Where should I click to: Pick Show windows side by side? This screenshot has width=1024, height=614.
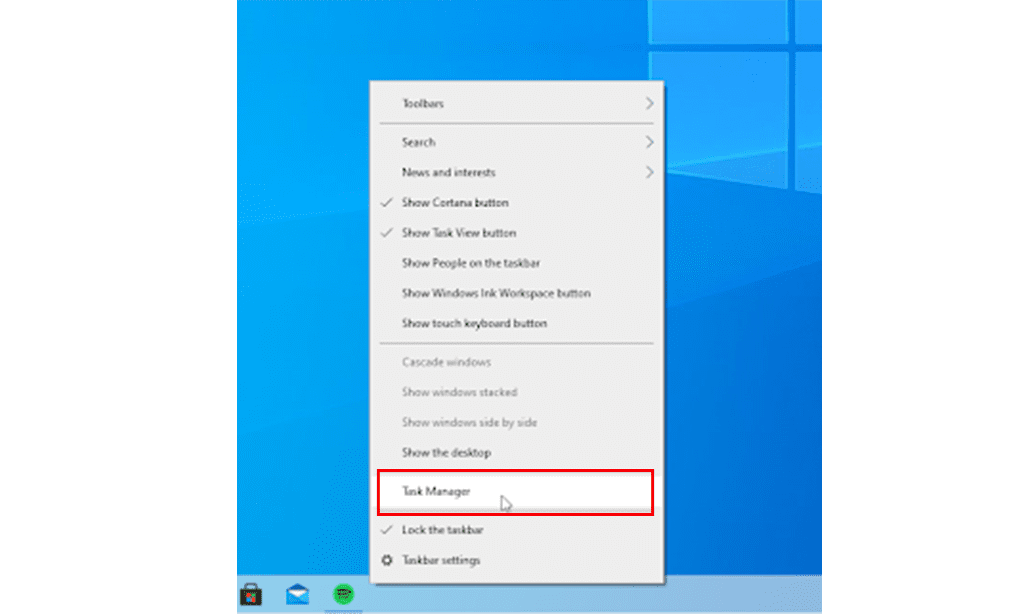click(x=469, y=422)
